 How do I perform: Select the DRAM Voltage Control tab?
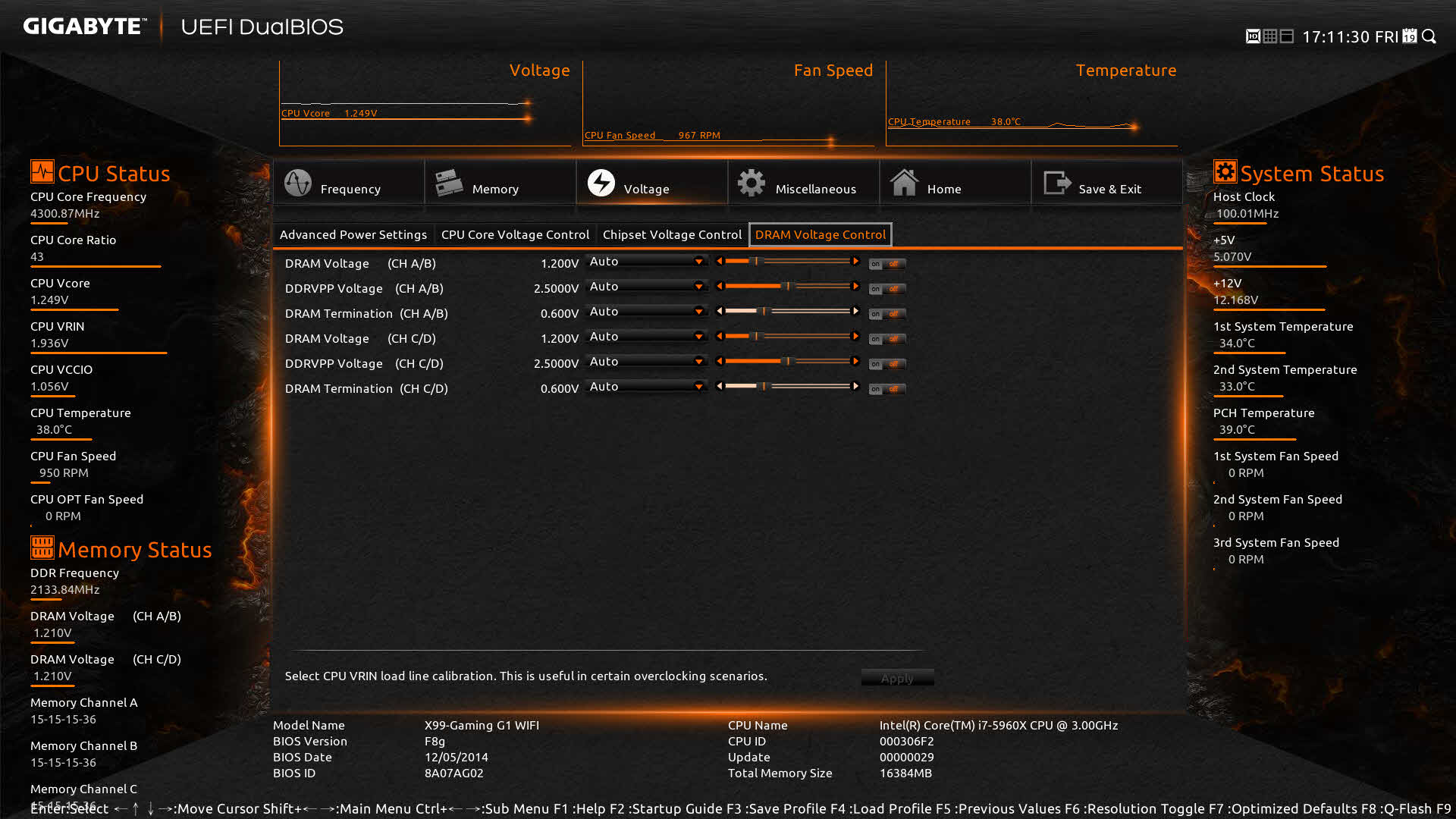pyautogui.click(x=821, y=235)
